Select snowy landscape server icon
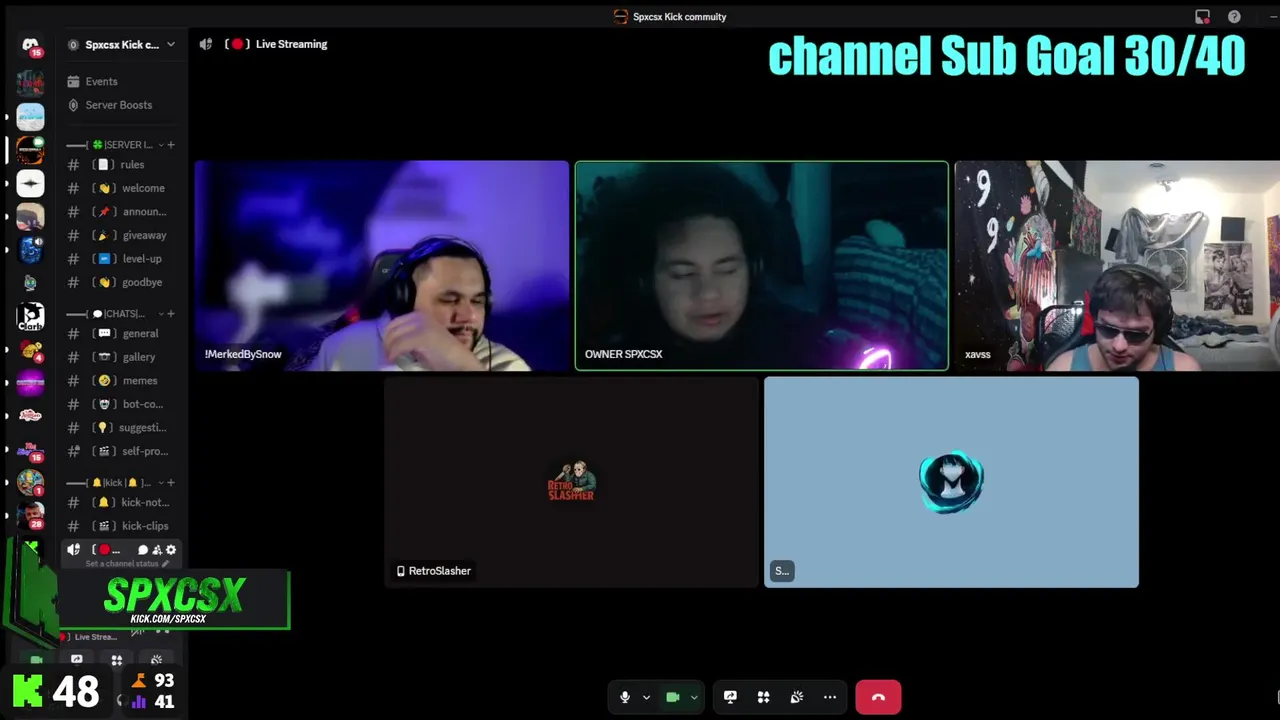The image size is (1280, 720). (30, 117)
